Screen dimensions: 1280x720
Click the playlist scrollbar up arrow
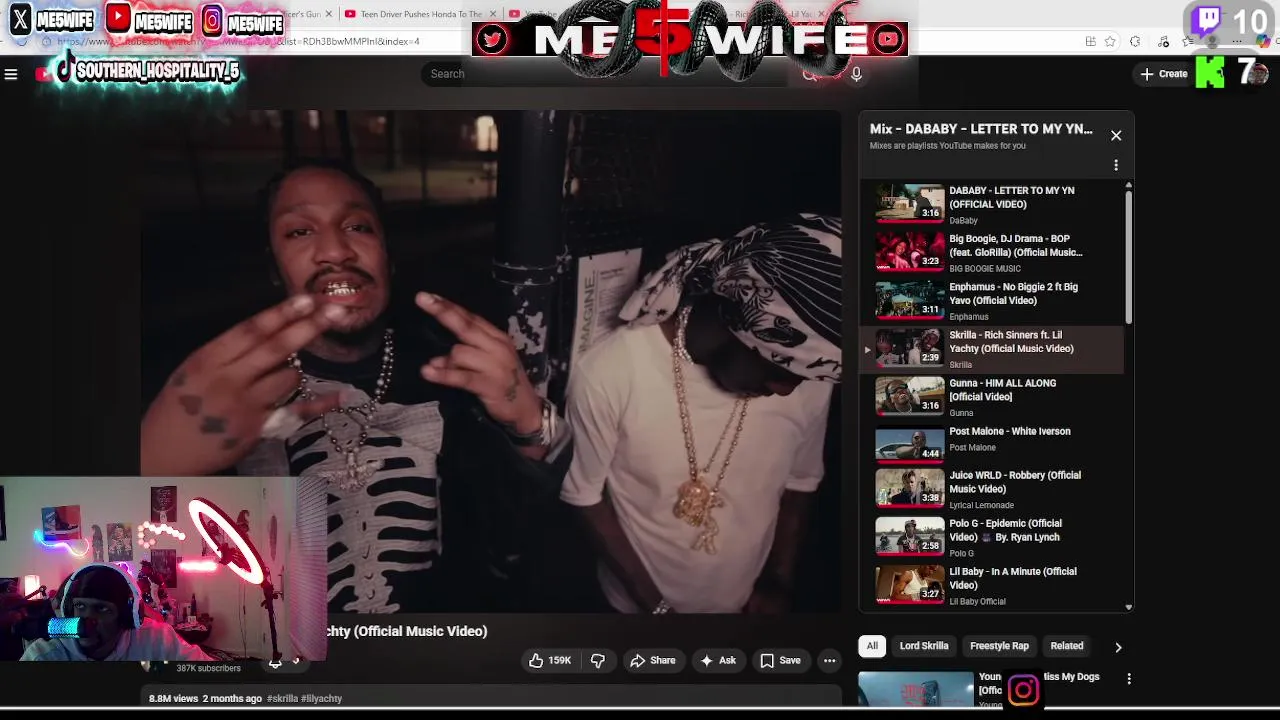(x=1129, y=186)
